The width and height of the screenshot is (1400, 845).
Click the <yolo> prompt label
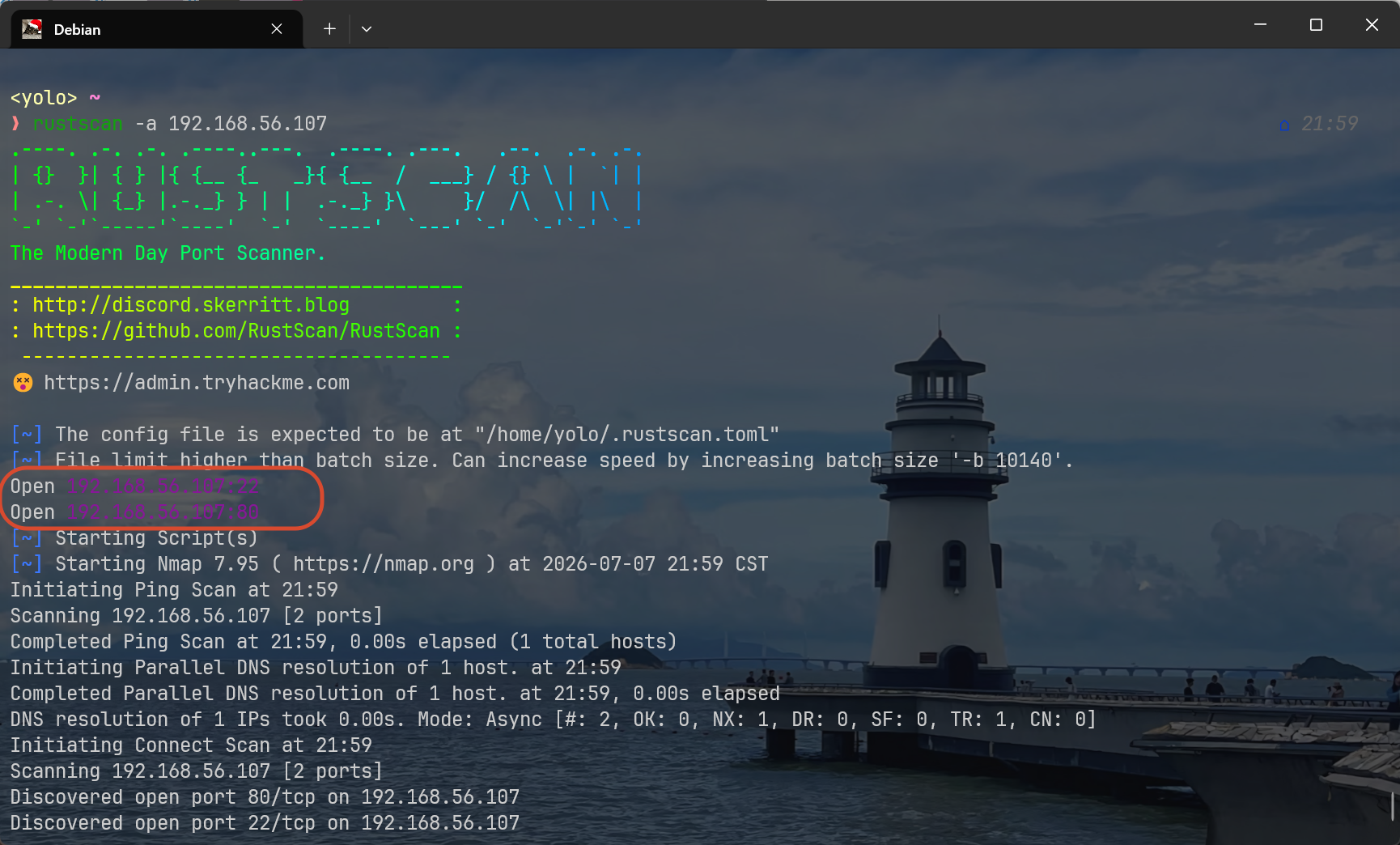pos(44,98)
